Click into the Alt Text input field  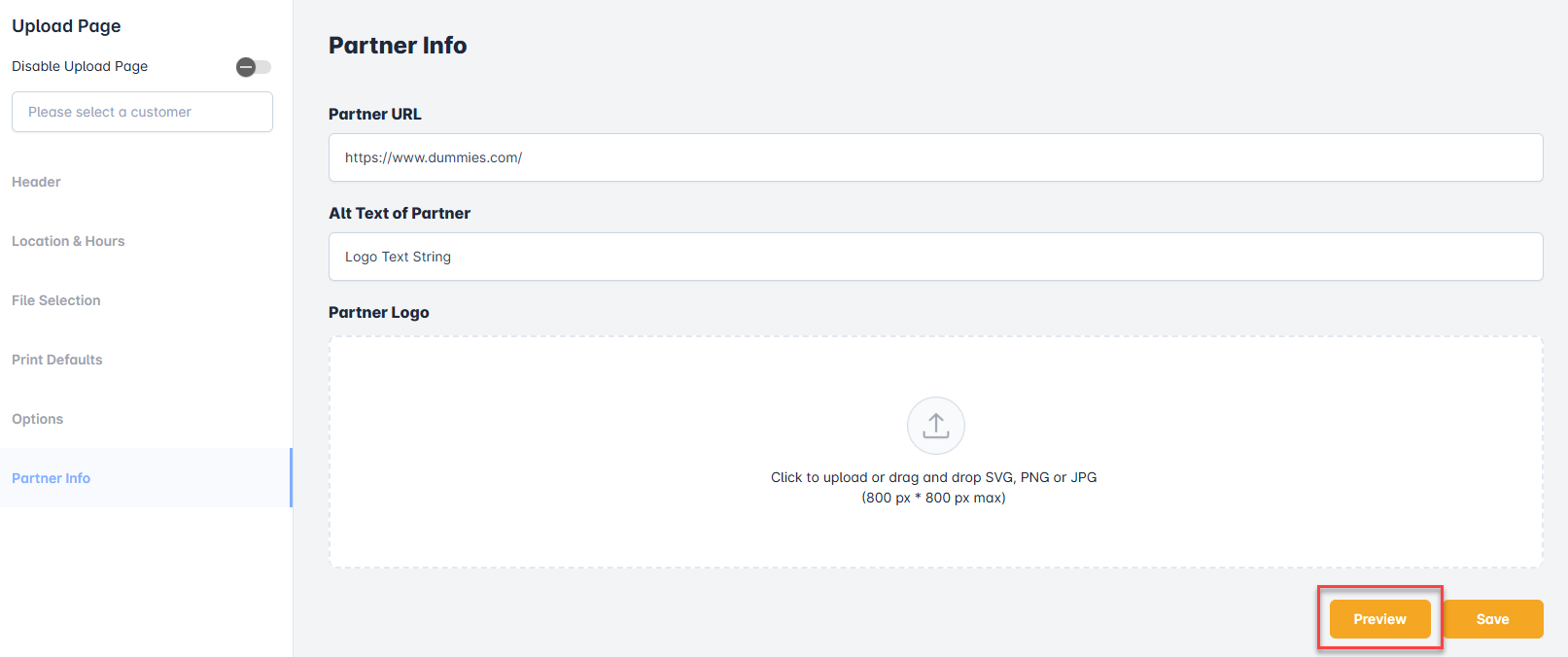click(x=935, y=257)
